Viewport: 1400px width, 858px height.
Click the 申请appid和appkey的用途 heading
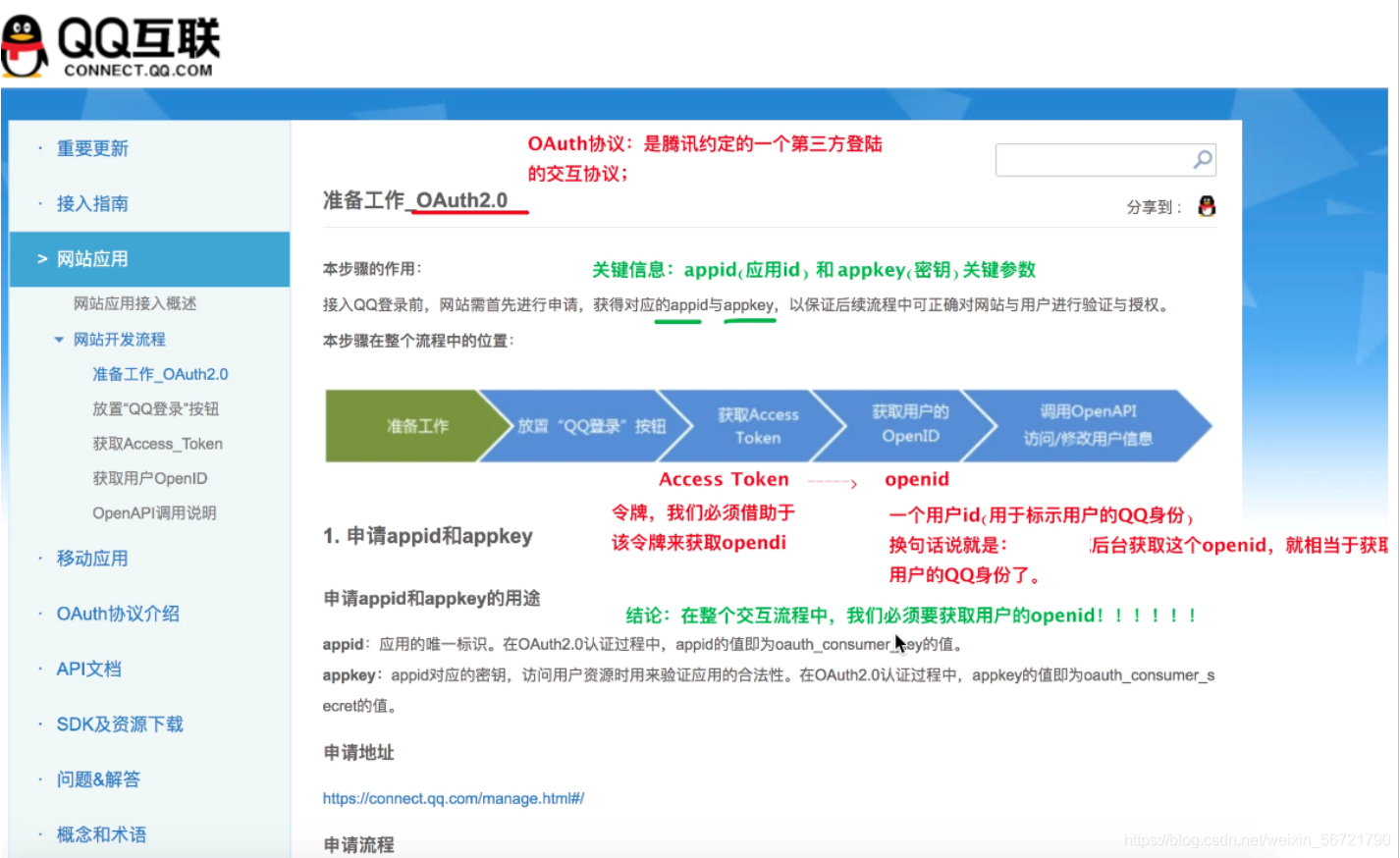(432, 599)
